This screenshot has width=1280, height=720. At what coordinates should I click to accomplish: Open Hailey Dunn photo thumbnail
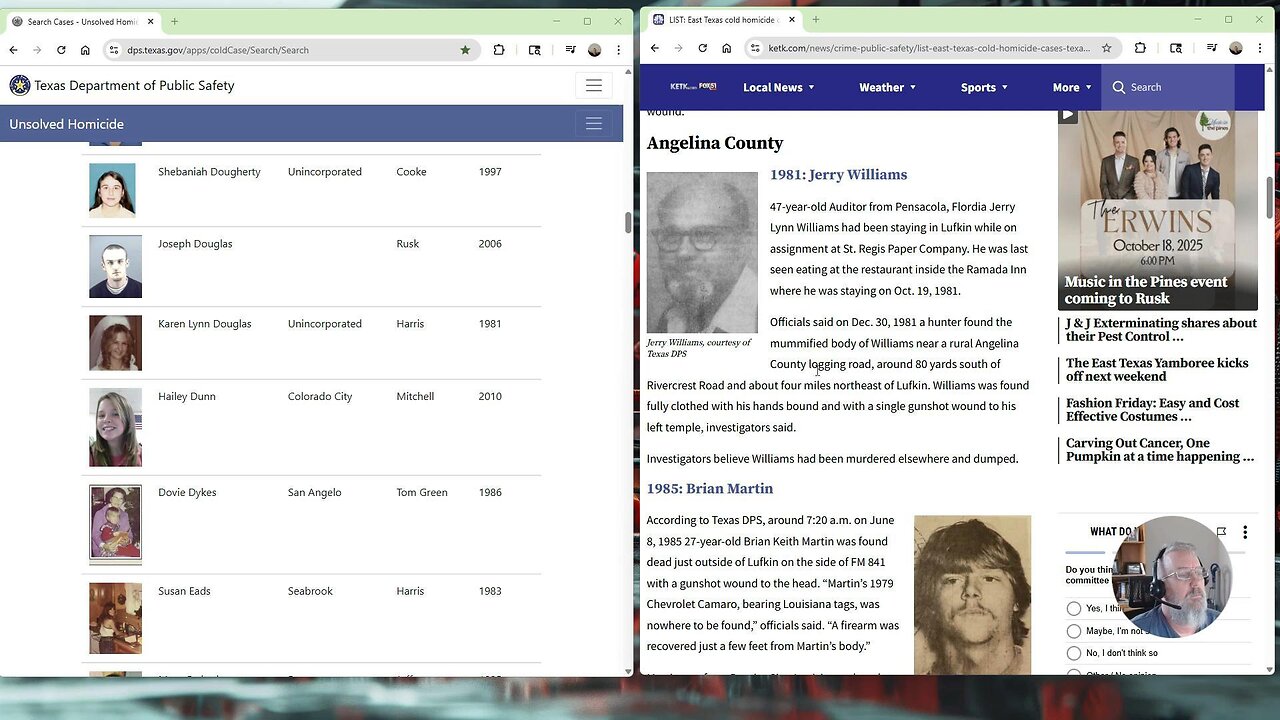pyautogui.click(x=115, y=427)
